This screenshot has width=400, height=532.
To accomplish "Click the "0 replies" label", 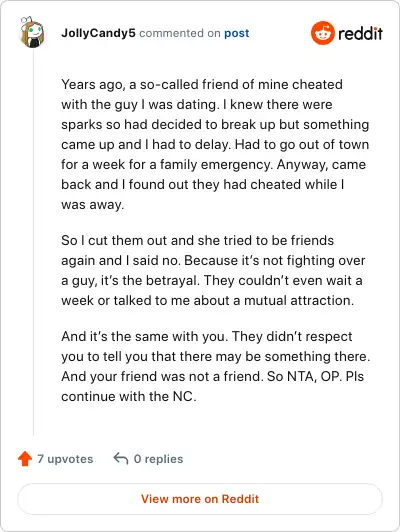I will coord(158,459).
